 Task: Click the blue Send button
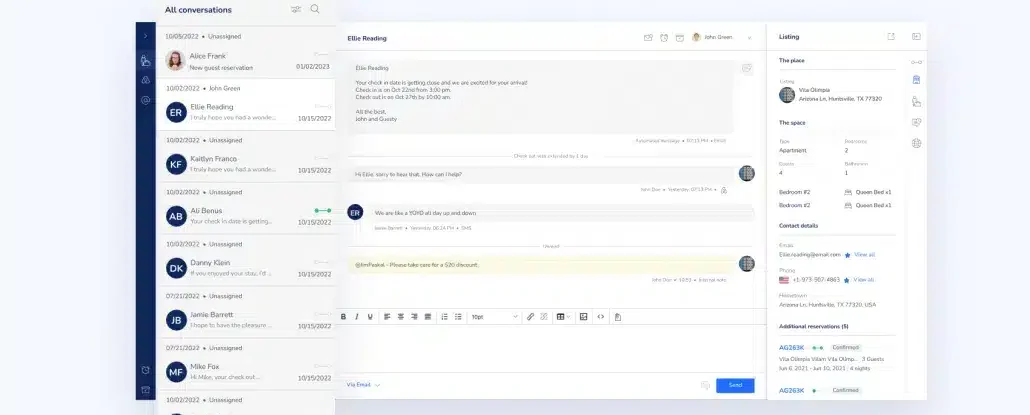click(x=735, y=385)
